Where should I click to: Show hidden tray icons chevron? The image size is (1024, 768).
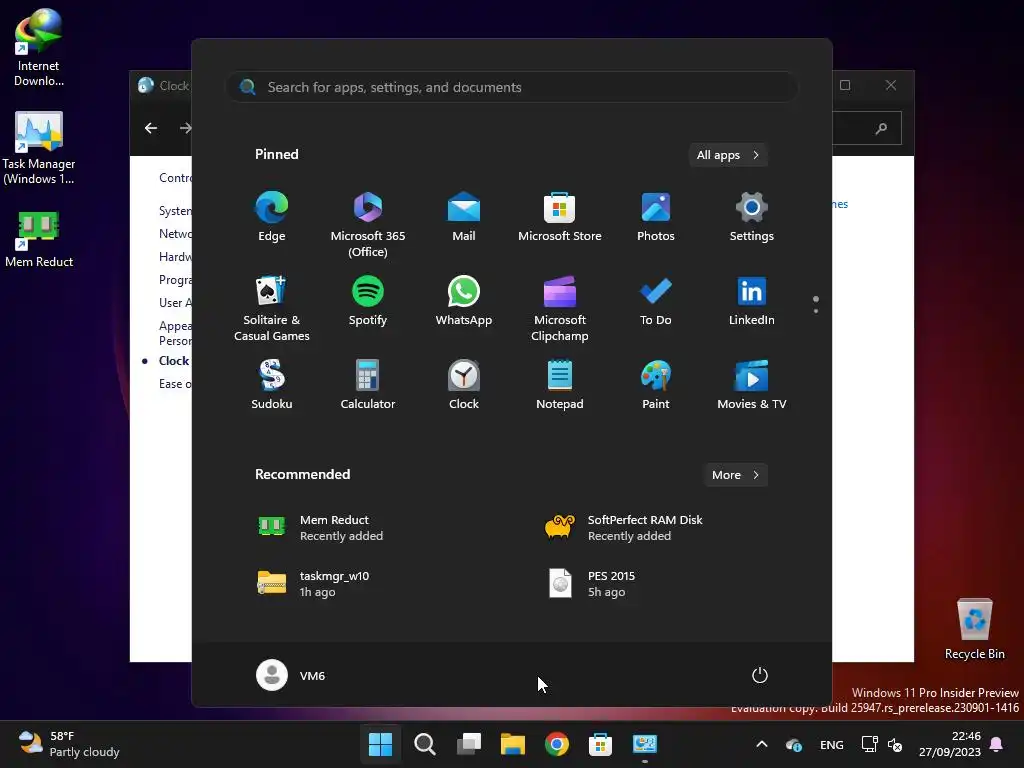click(761, 744)
